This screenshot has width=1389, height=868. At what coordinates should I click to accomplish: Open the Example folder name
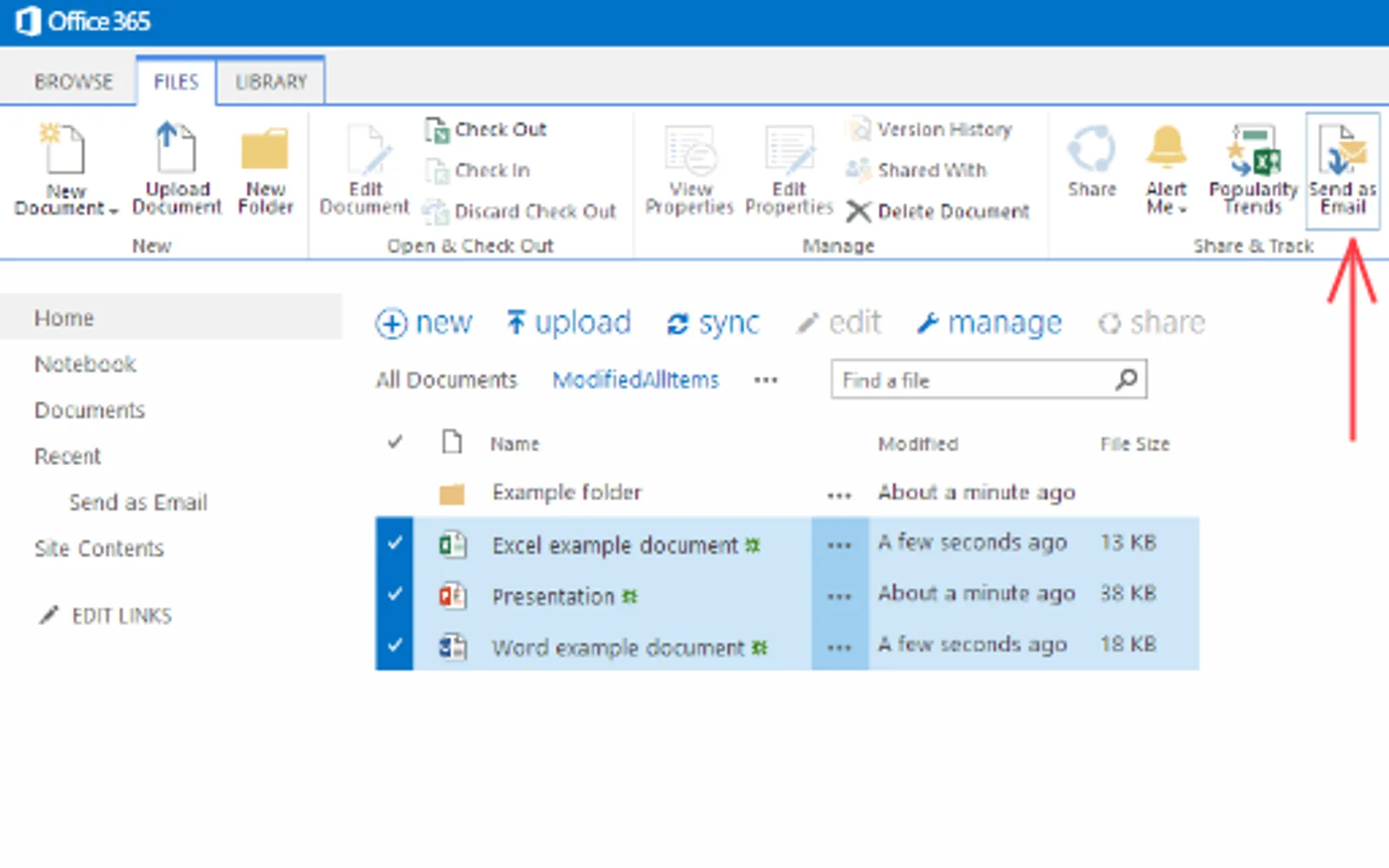pos(566,492)
